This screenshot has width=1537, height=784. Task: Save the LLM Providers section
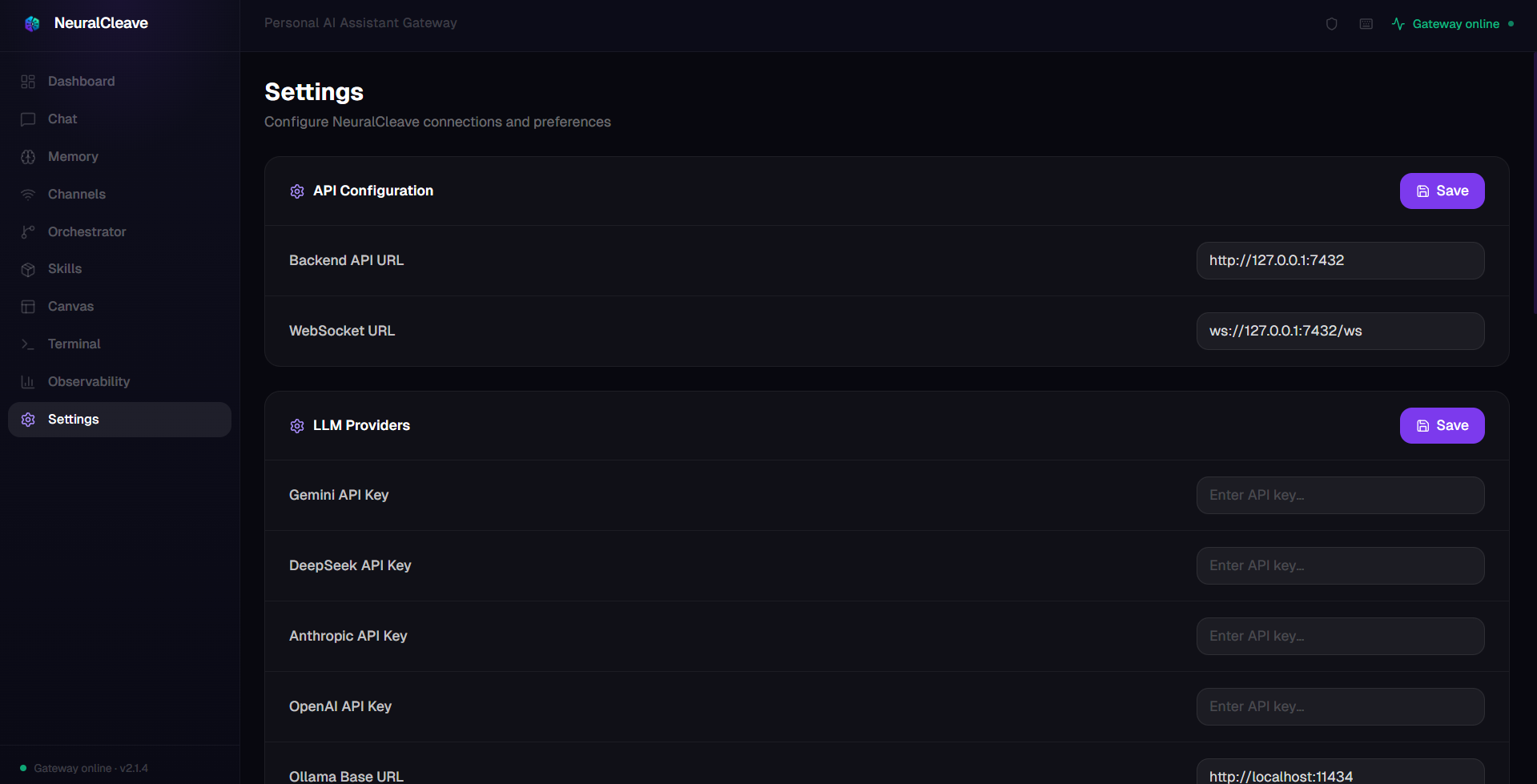point(1442,426)
